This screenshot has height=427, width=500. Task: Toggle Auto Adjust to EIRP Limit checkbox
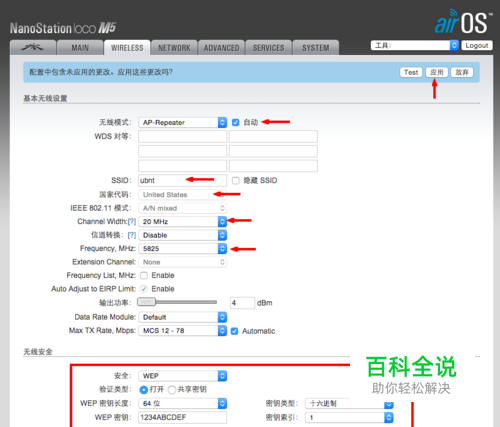pyautogui.click(x=144, y=289)
